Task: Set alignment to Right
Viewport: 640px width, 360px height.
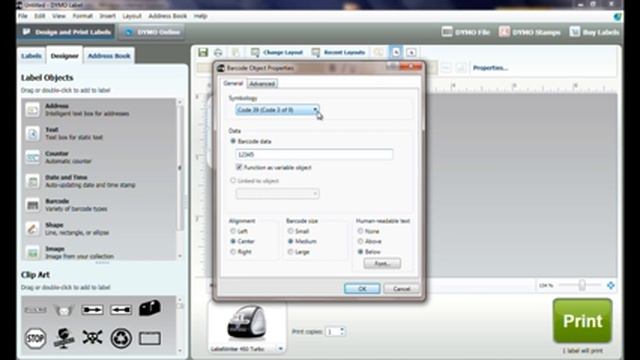Action: (x=233, y=252)
